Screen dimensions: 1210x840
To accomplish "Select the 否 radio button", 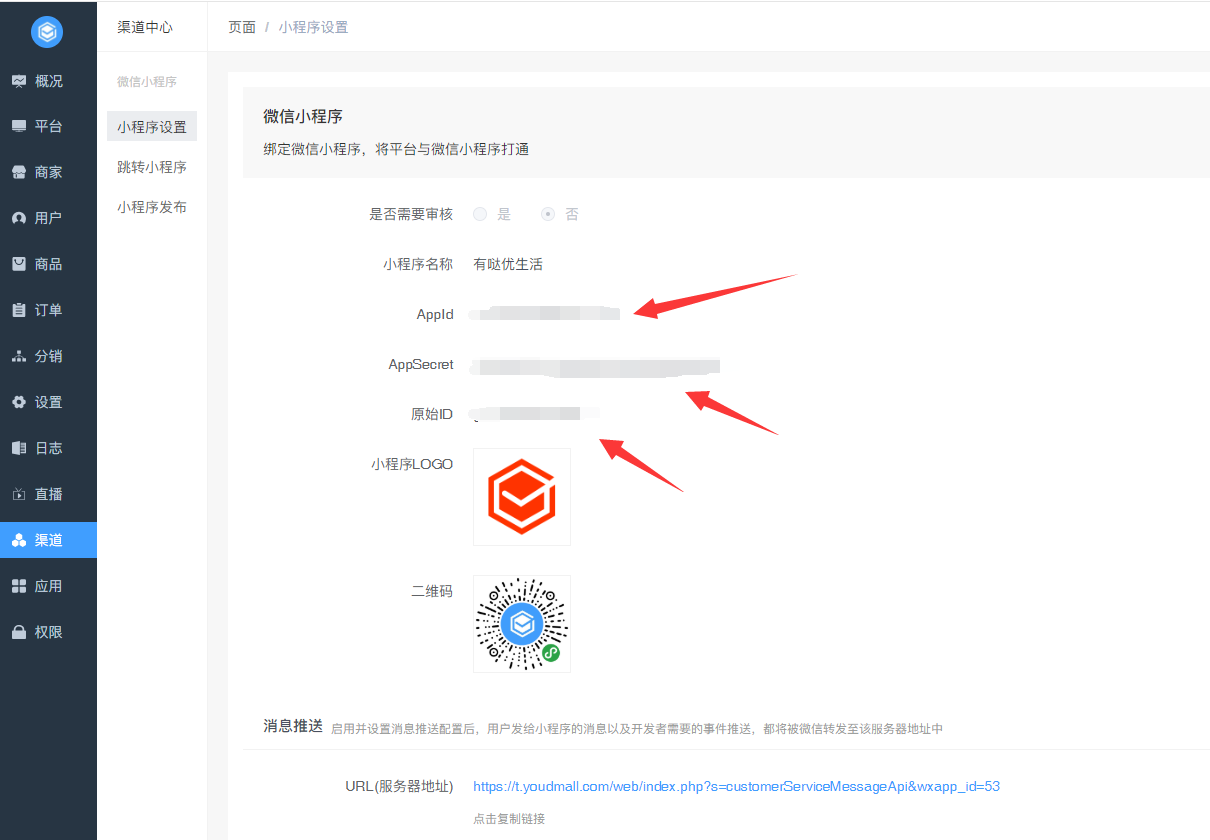I will click(548, 214).
